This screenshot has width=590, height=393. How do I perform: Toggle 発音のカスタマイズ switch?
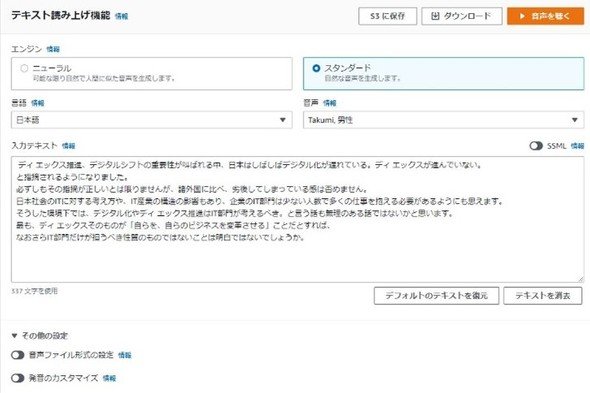[18, 378]
